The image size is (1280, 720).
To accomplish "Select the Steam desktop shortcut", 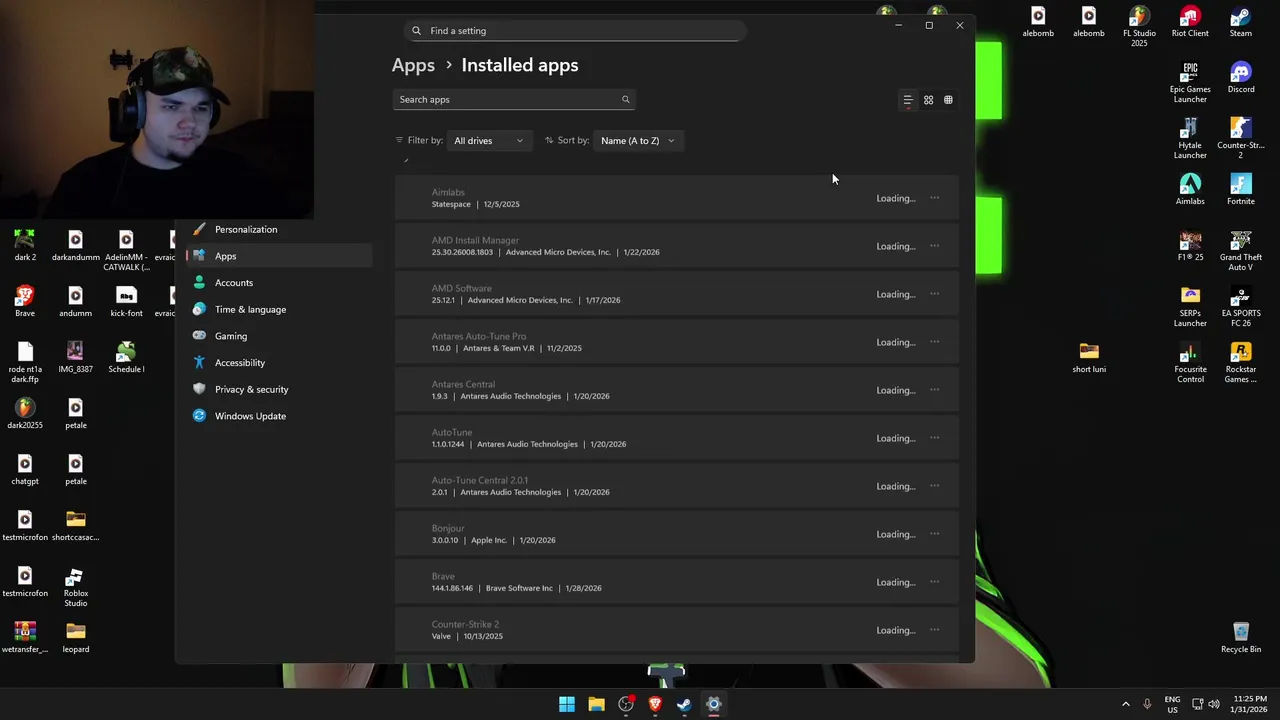I will coord(1241,22).
